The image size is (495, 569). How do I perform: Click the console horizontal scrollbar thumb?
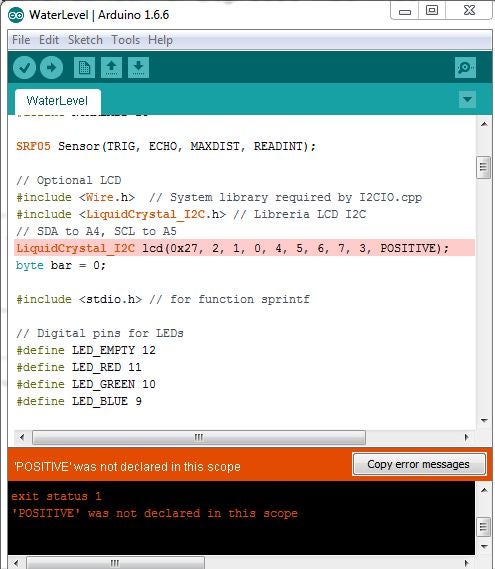(x=115, y=563)
